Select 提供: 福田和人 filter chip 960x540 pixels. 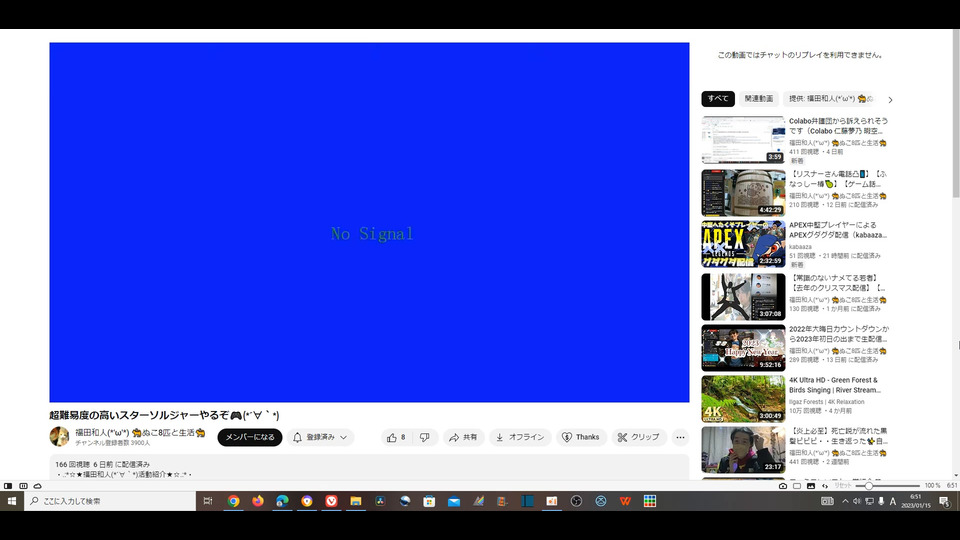tap(830, 99)
